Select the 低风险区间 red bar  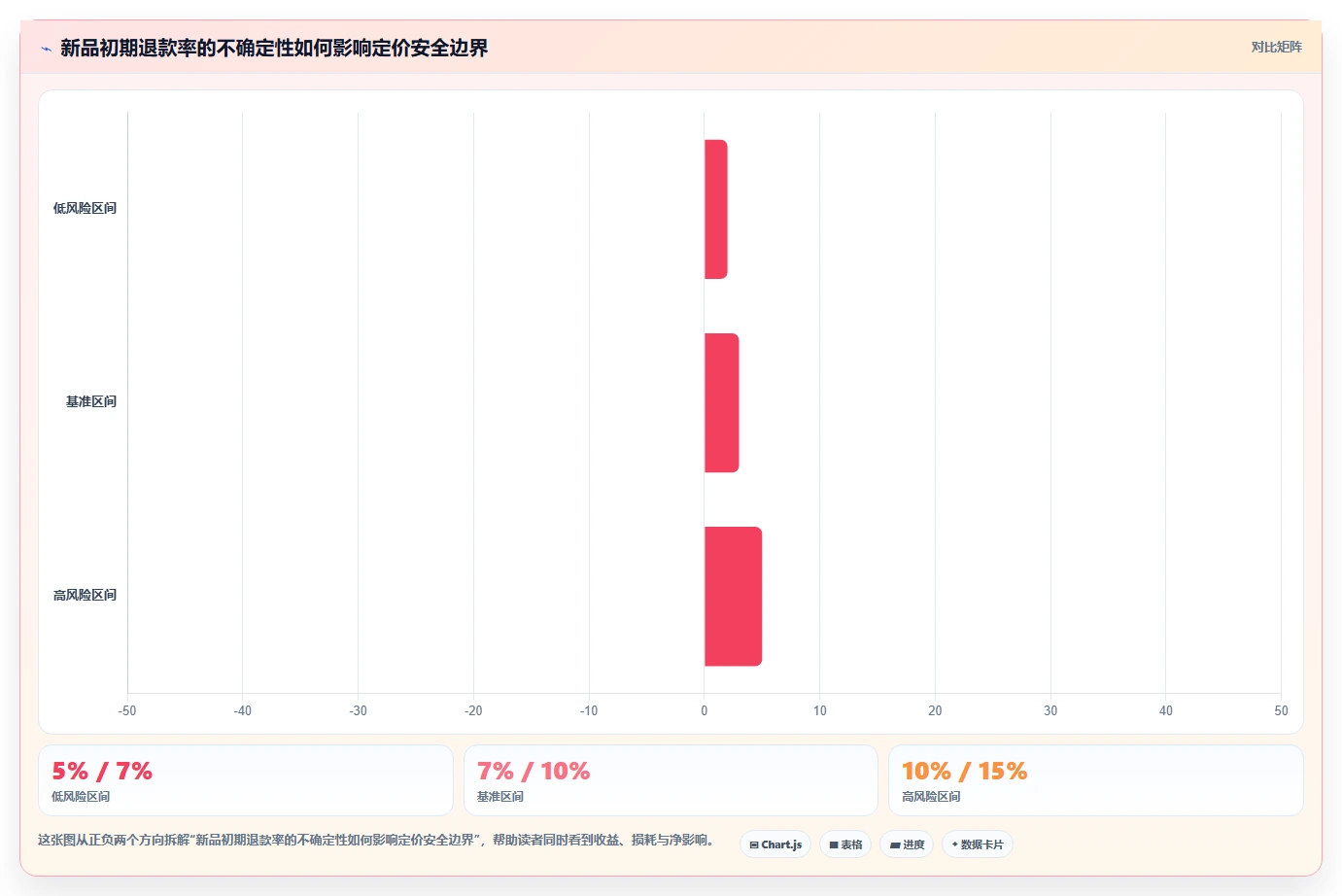[x=715, y=209]
